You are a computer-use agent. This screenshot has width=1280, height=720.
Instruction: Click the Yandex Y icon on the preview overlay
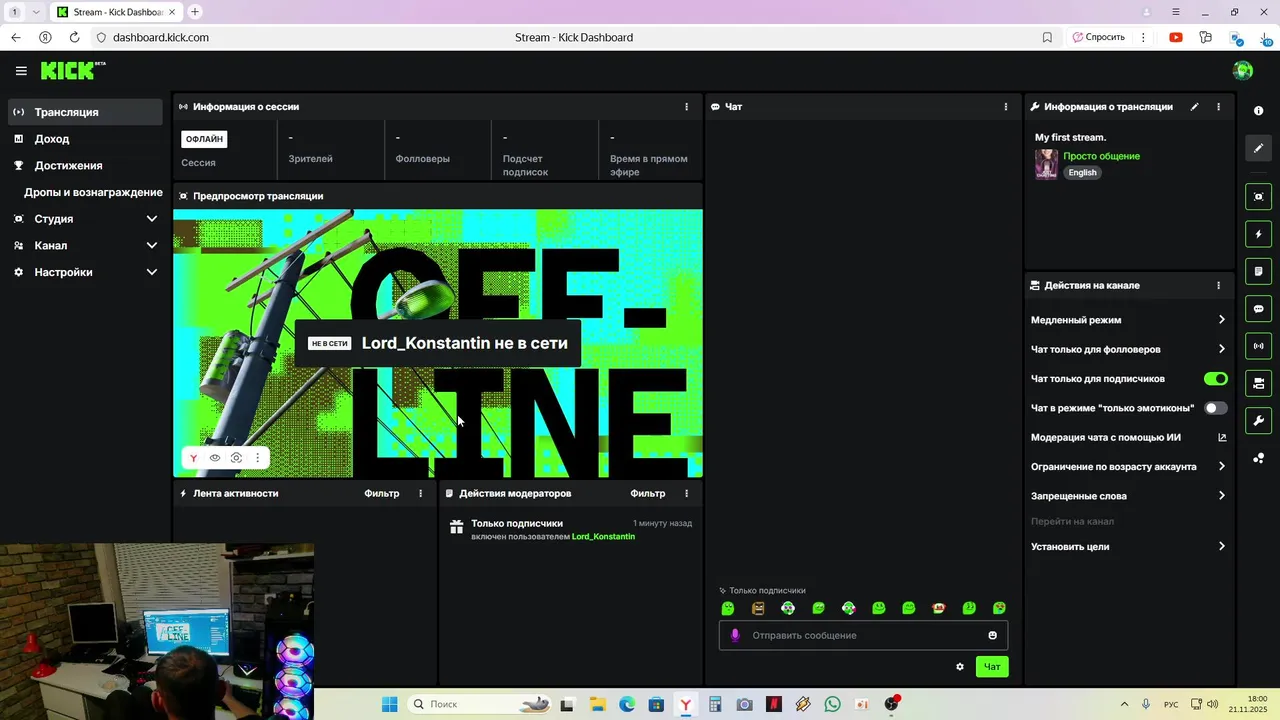(x=194, y=458)
